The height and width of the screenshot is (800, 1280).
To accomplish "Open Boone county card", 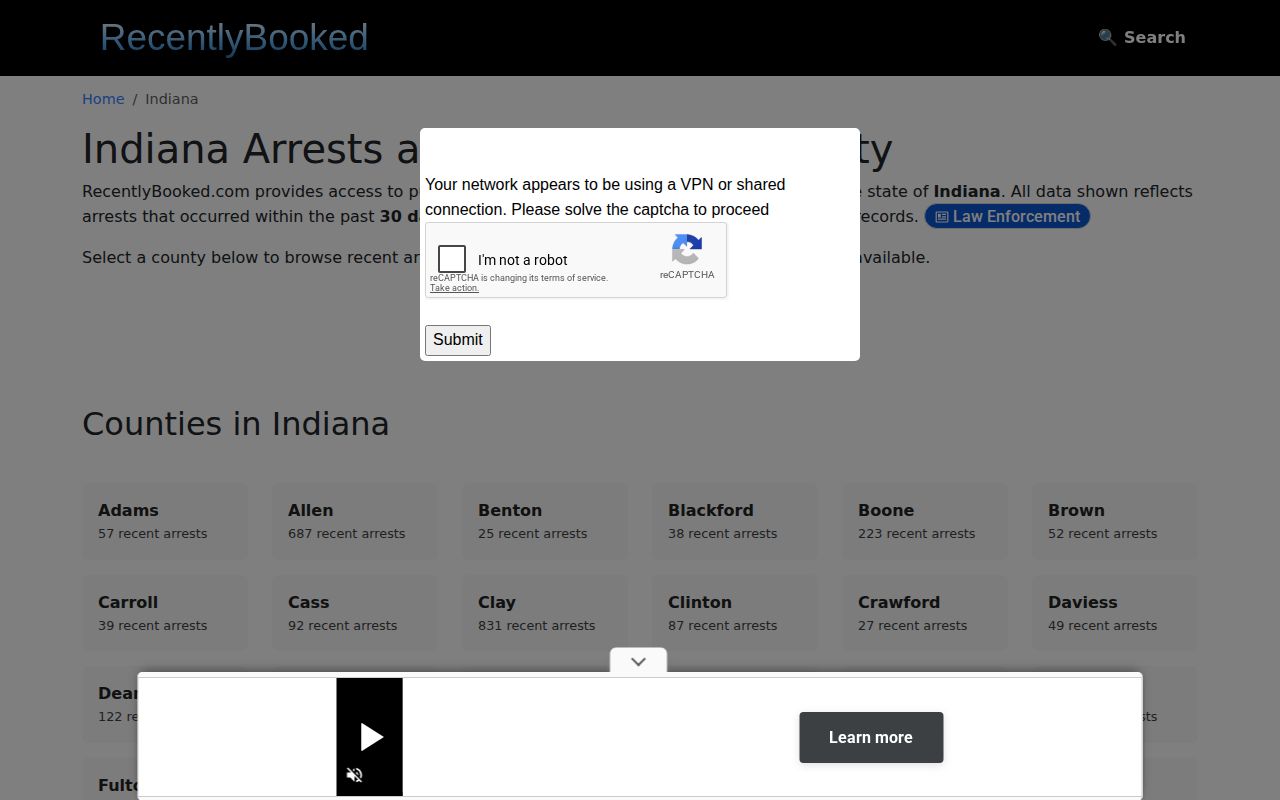I will pyautogui.click(x=925, y=521).
